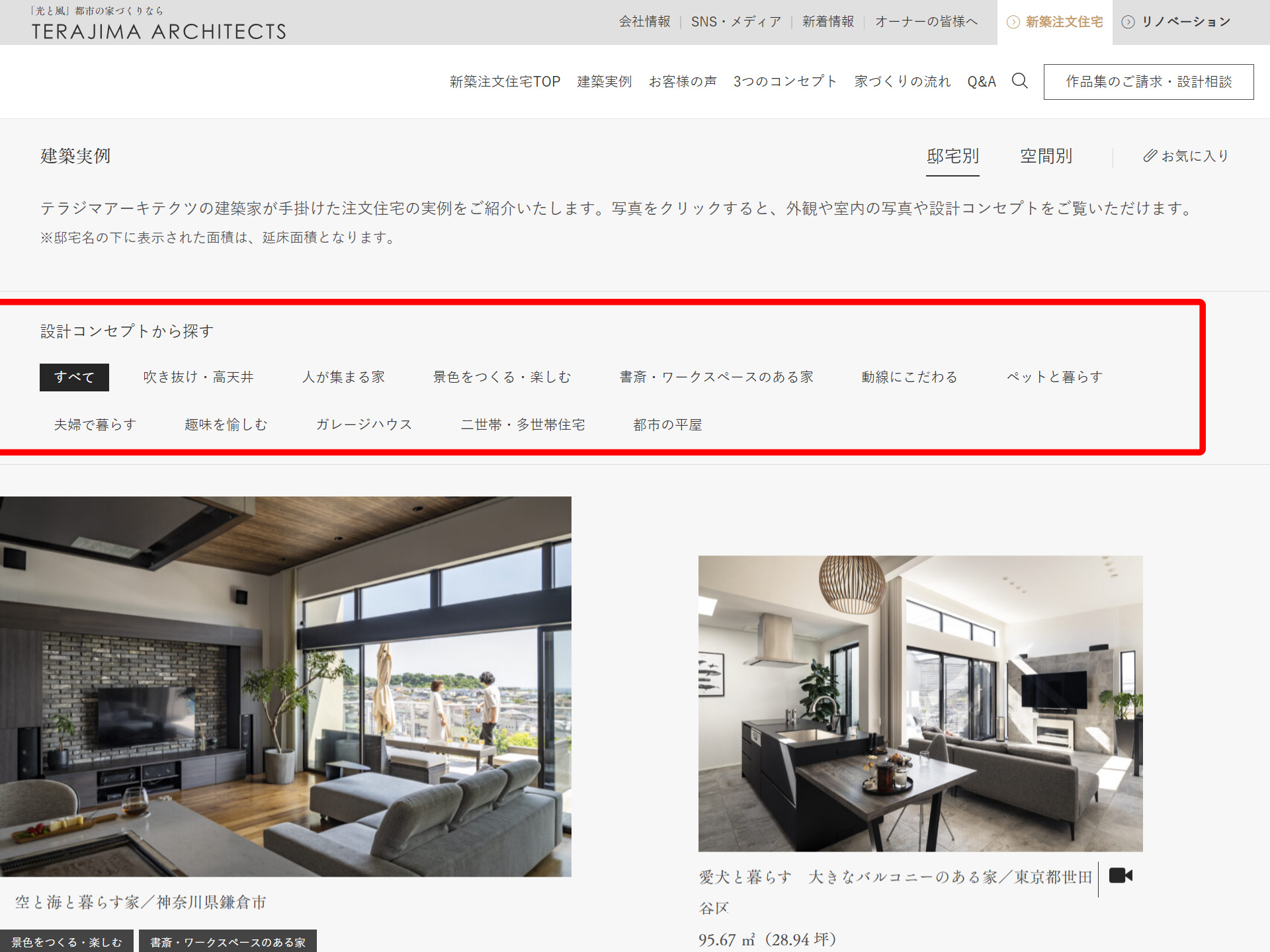Filter by 都市の平屋
The height and width of the screenshot is (952, 1270).
[667, 425]
